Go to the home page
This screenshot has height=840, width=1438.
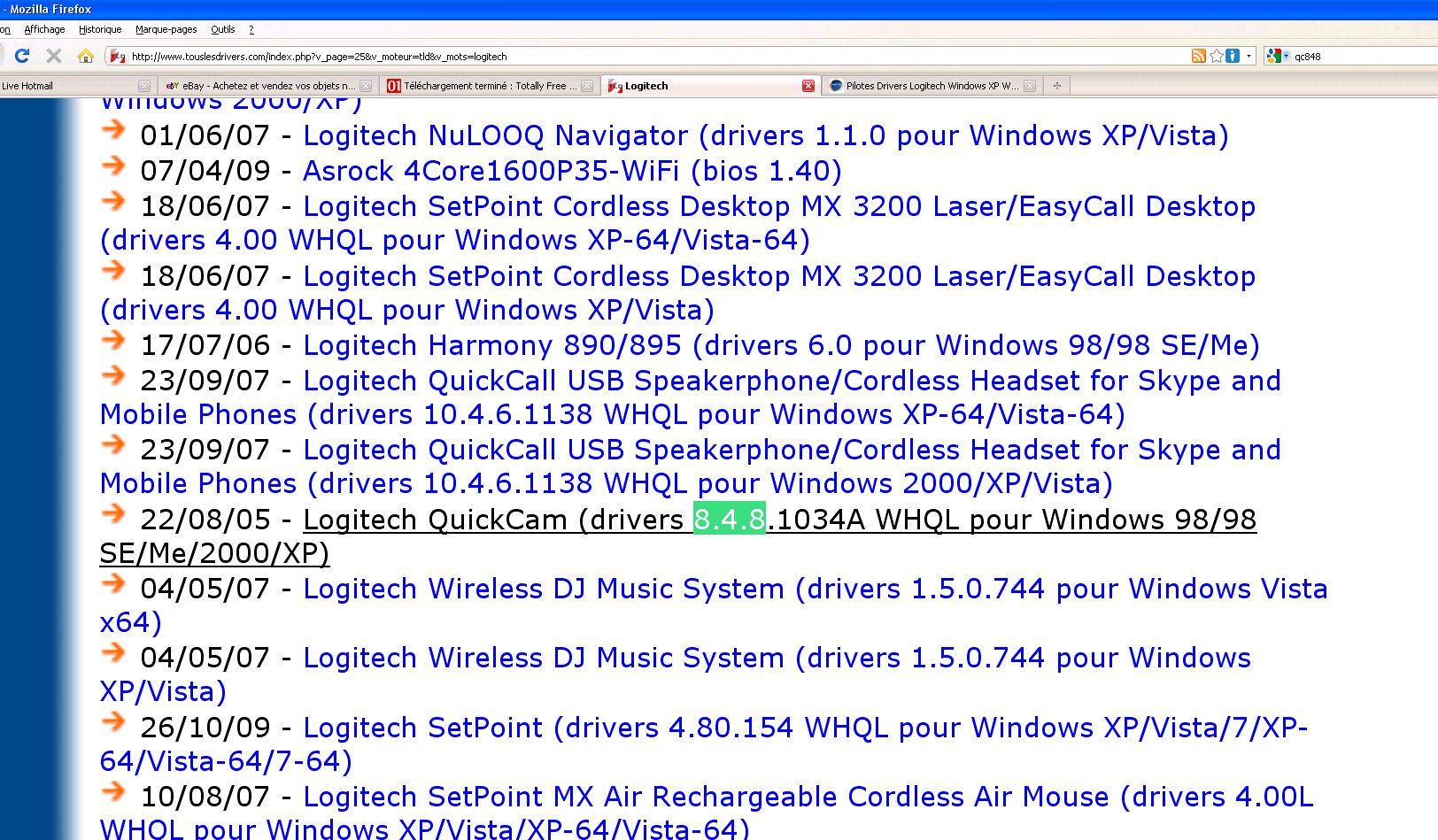coord(84,55)
